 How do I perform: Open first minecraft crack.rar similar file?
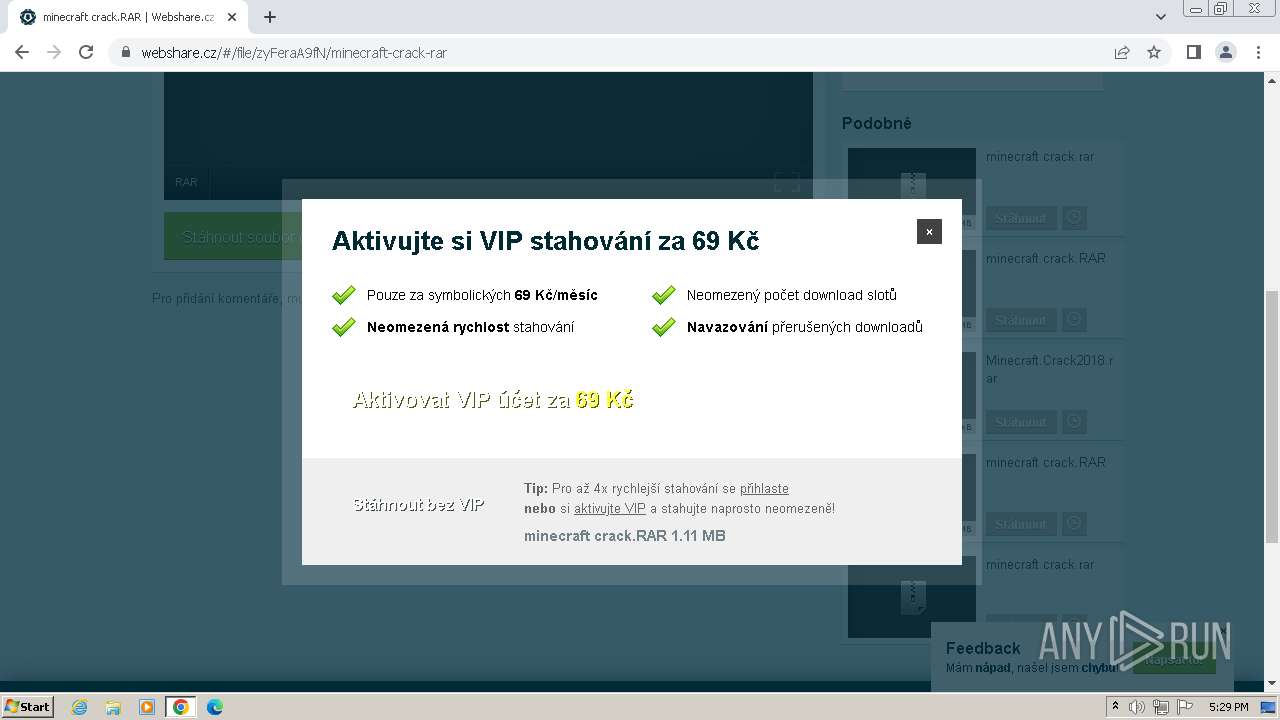(1040, 157)
